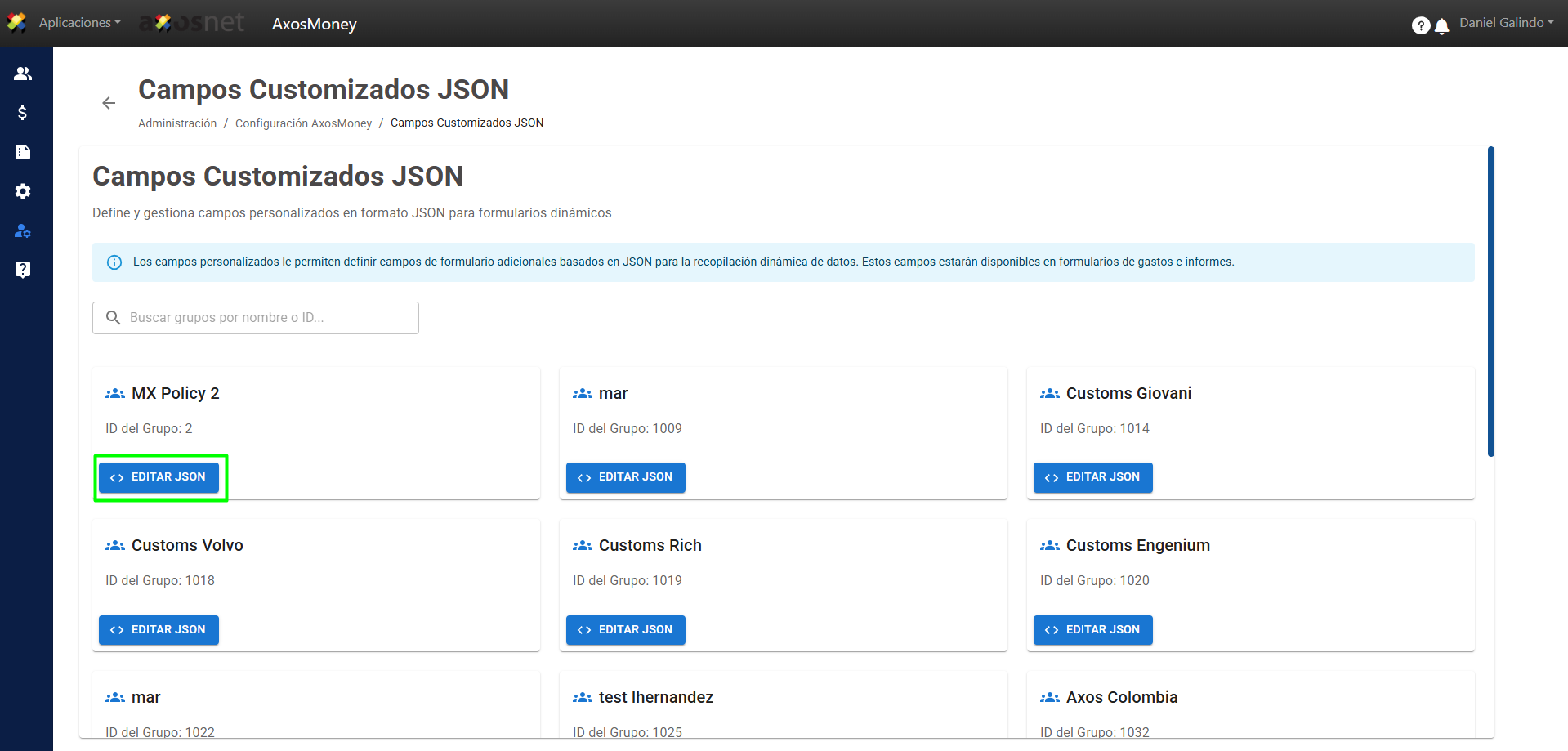Viewport: 1568px width, 751px height.
Task: Click the help question sidebar icon
Action: tap(23, 270)
